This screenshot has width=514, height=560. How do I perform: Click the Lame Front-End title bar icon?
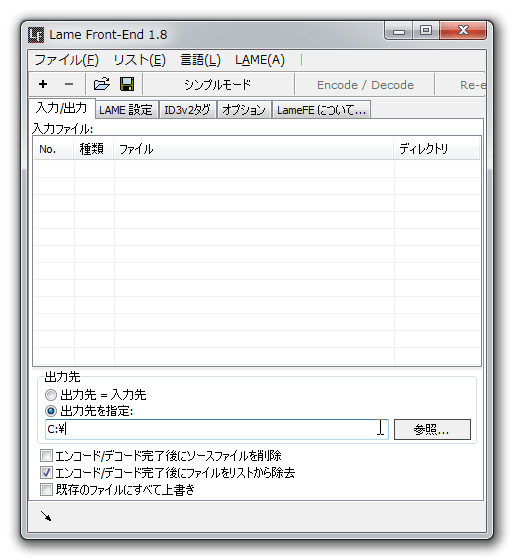36,35
